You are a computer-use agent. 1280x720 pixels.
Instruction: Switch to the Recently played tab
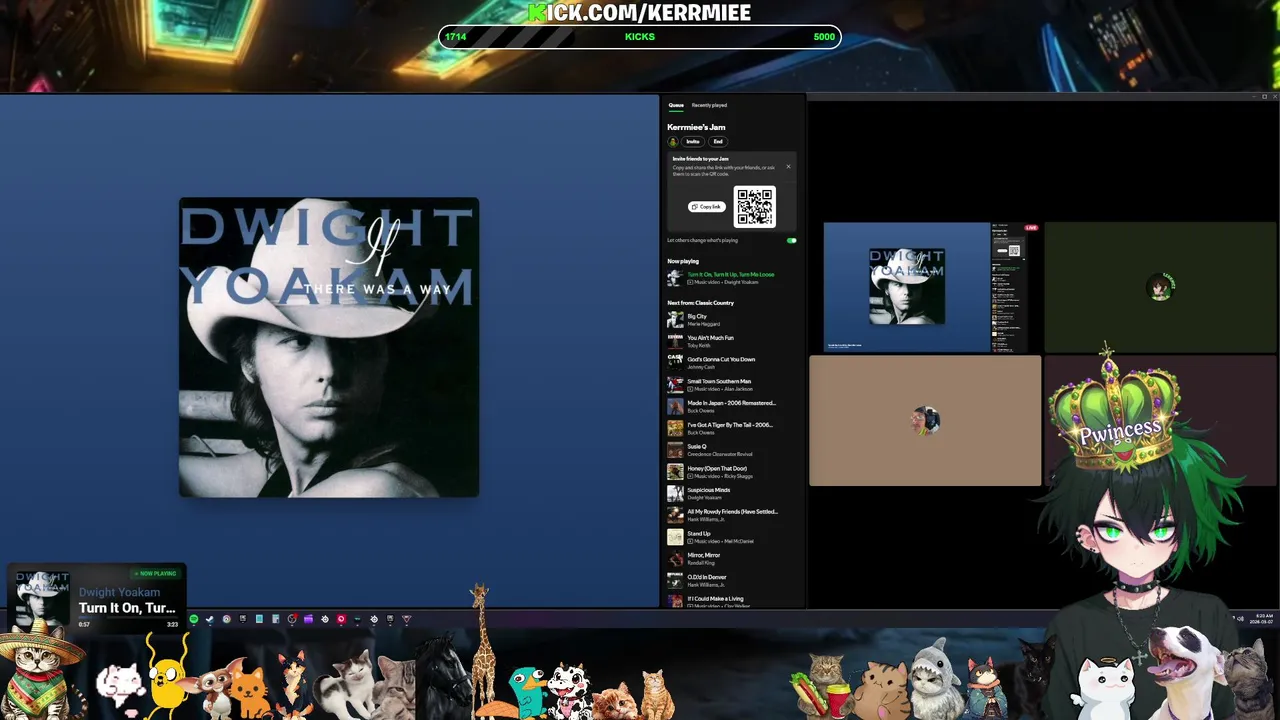click(709, 105)
